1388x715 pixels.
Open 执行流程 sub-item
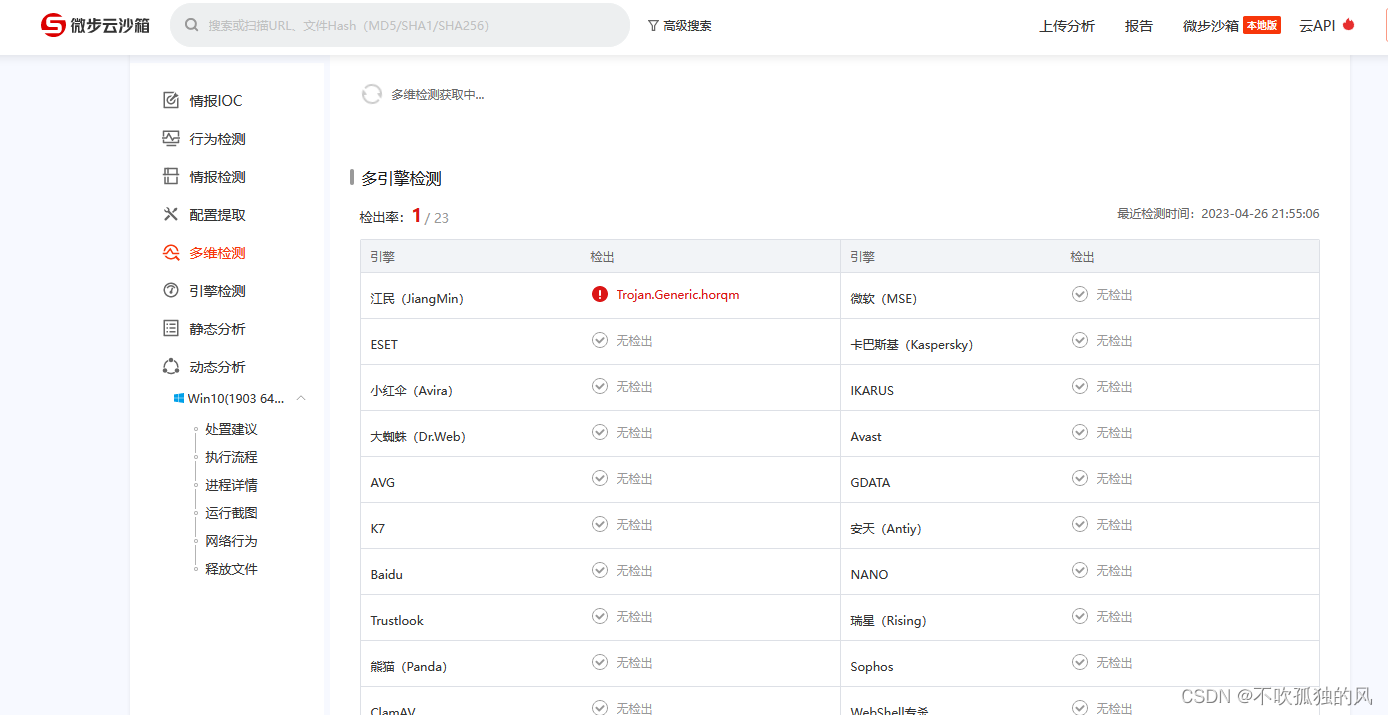pos(231,457)
